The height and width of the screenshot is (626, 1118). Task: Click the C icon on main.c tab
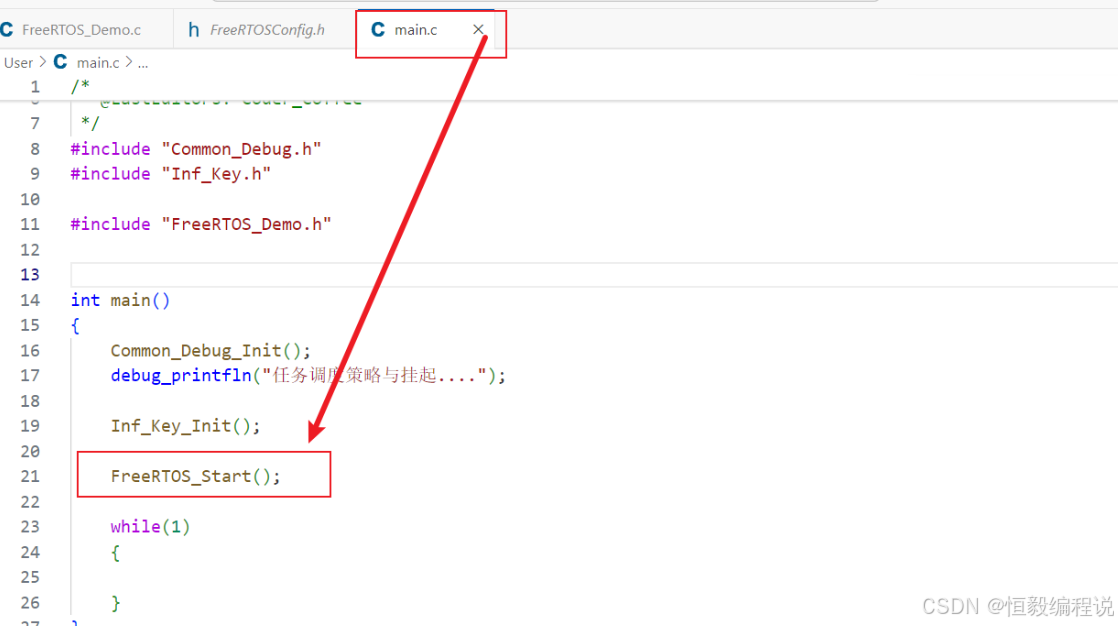coord(378,29)
